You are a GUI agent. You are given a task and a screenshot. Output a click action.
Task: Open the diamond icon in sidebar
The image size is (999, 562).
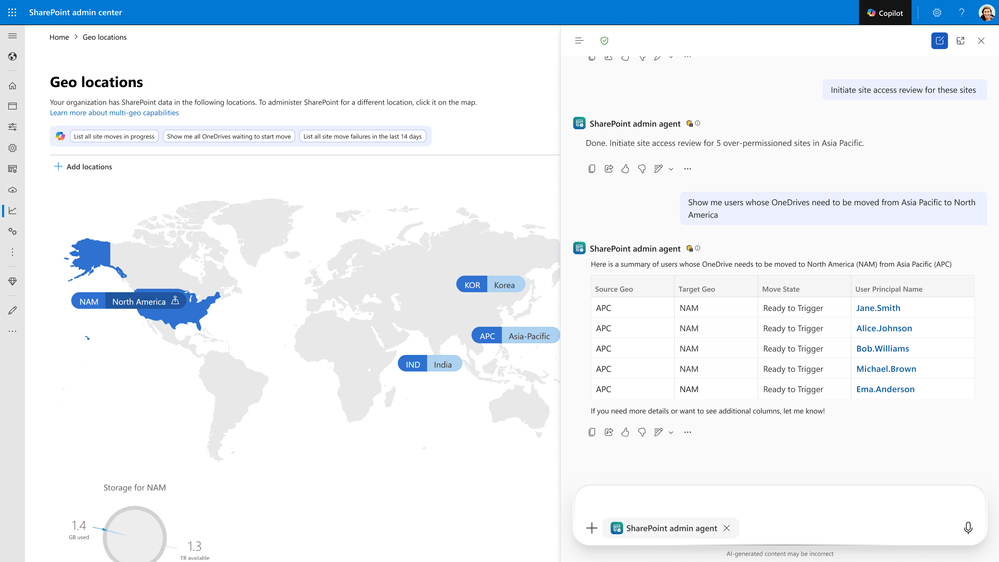(x=12, y=281)
